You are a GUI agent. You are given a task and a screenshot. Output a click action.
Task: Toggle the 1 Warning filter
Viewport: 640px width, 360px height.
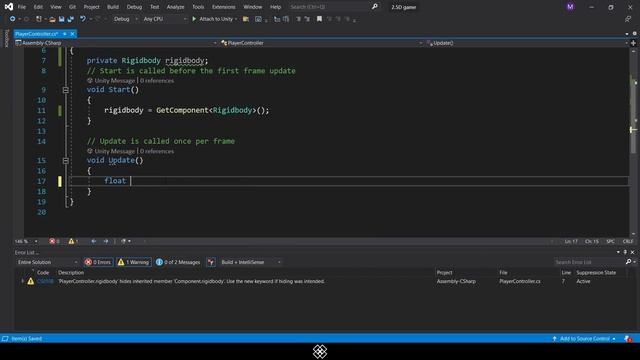click(133, 262)
